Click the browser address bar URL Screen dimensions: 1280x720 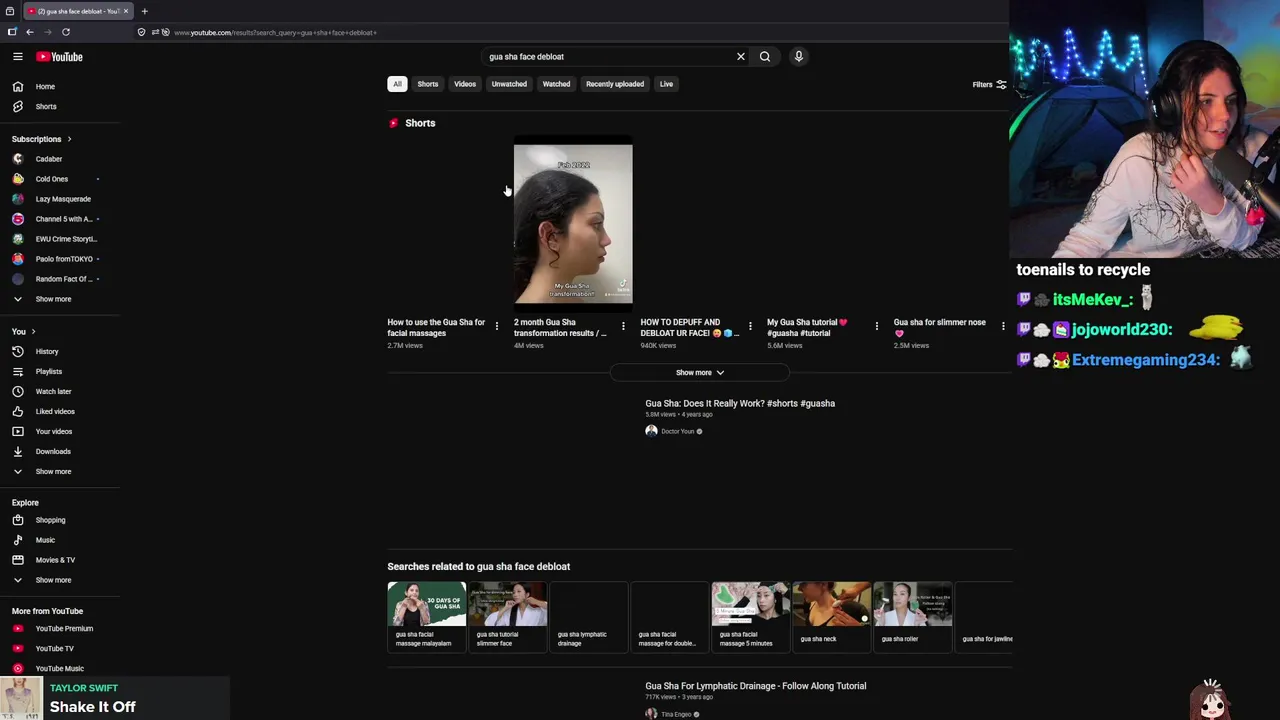tap(275, 32)
